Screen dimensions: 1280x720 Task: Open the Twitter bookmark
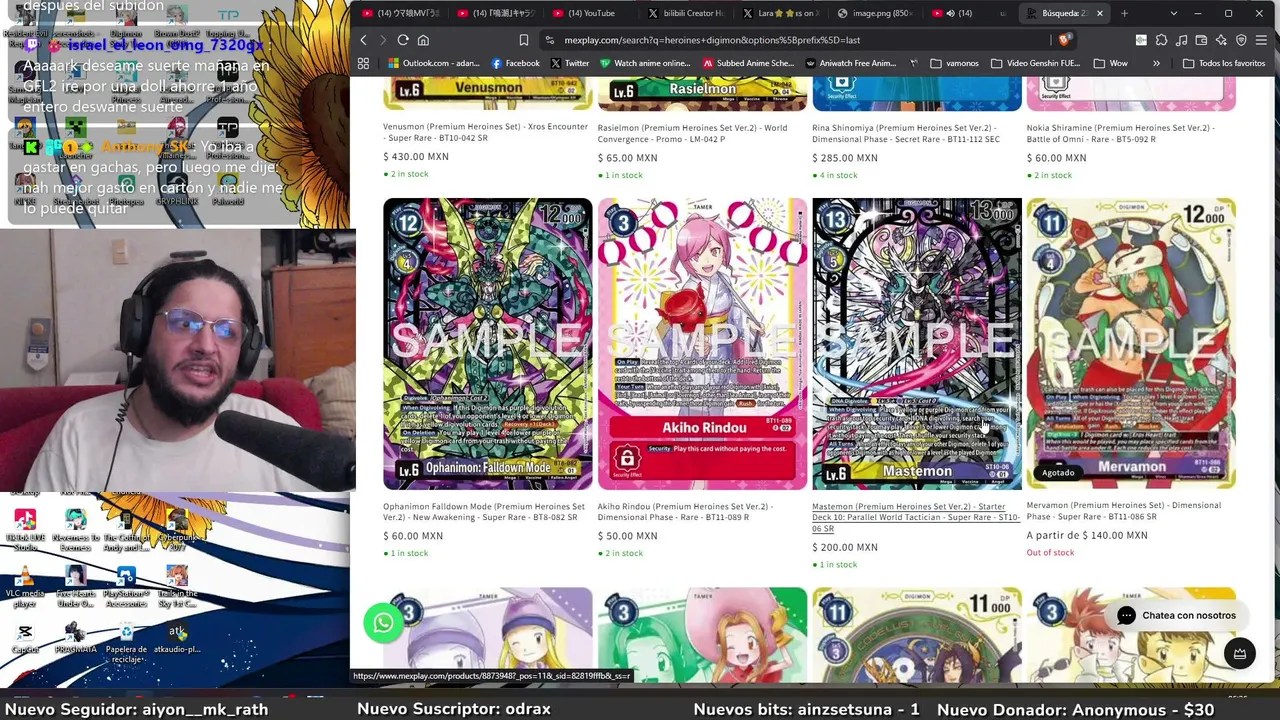[x=570, y=63]
